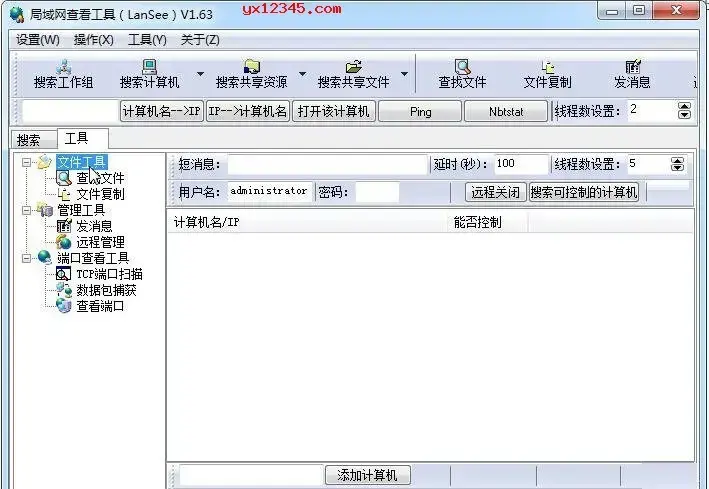This screenshot has width=709, height=489.
Task: Click the Search Computers (搜索计算机) toolbar icon
Action: (x=149, y=67)
